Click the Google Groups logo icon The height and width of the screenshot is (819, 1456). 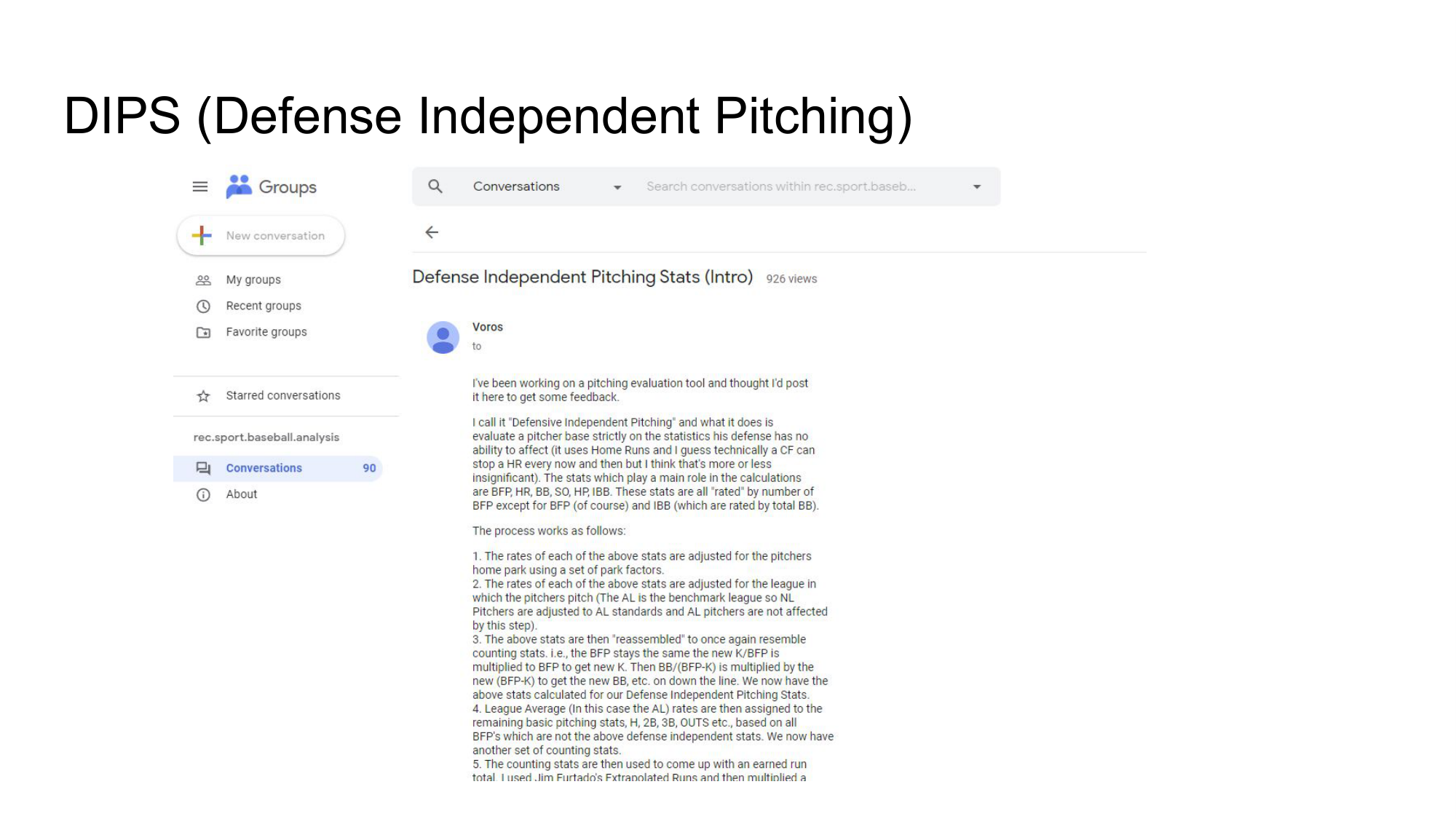[239, 187]
